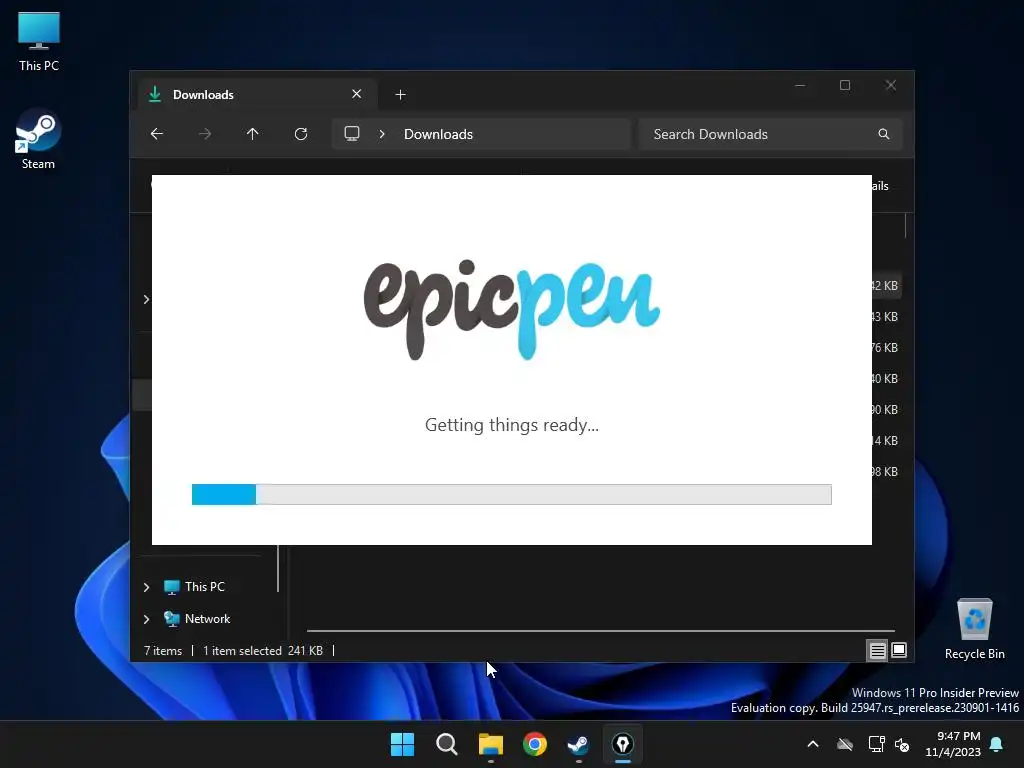Click the muted volume tray icon
Viewport: 1024px width, 768px height.
coord(903,744)
